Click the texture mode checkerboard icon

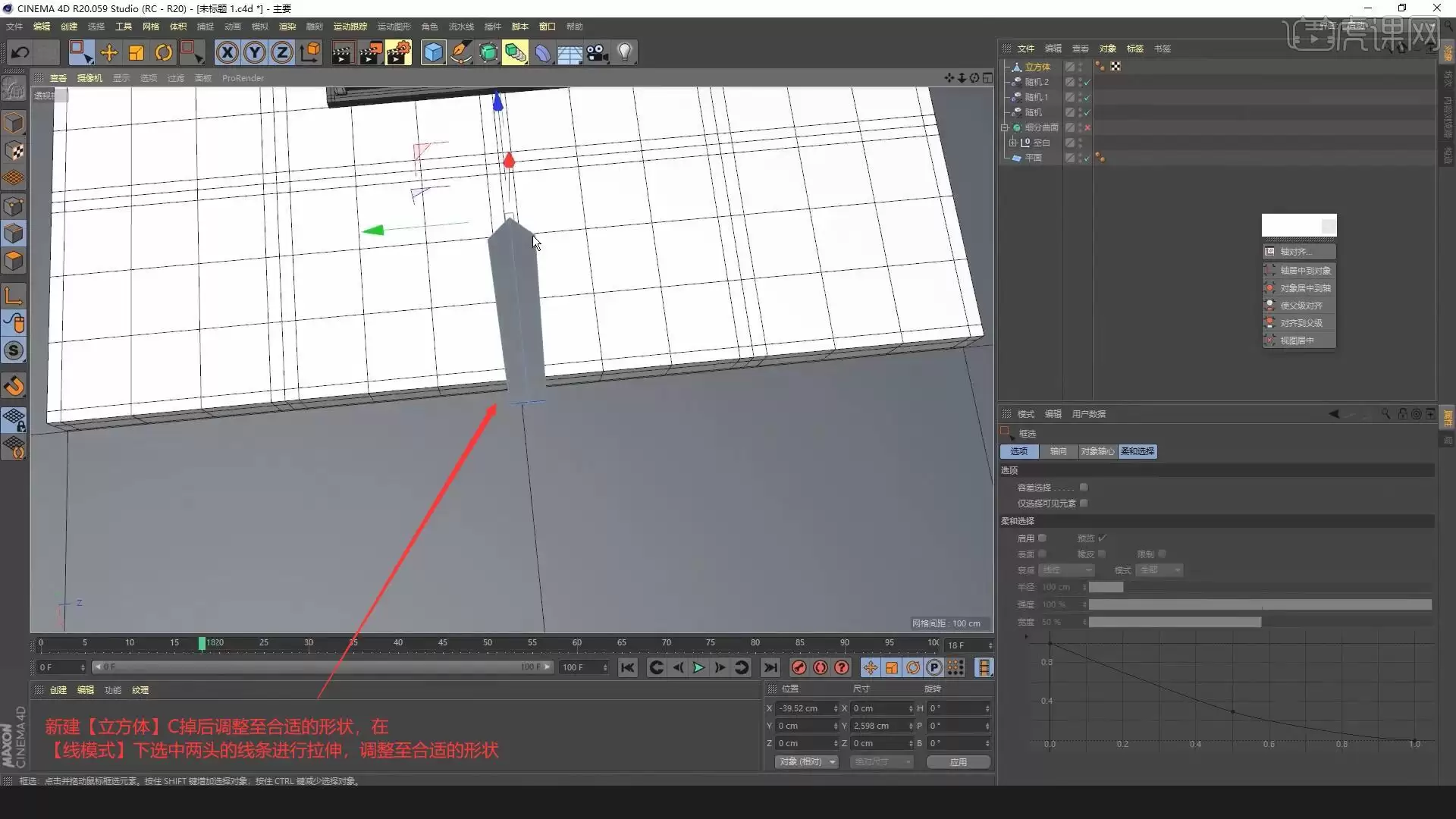click(x=14, y=151)
